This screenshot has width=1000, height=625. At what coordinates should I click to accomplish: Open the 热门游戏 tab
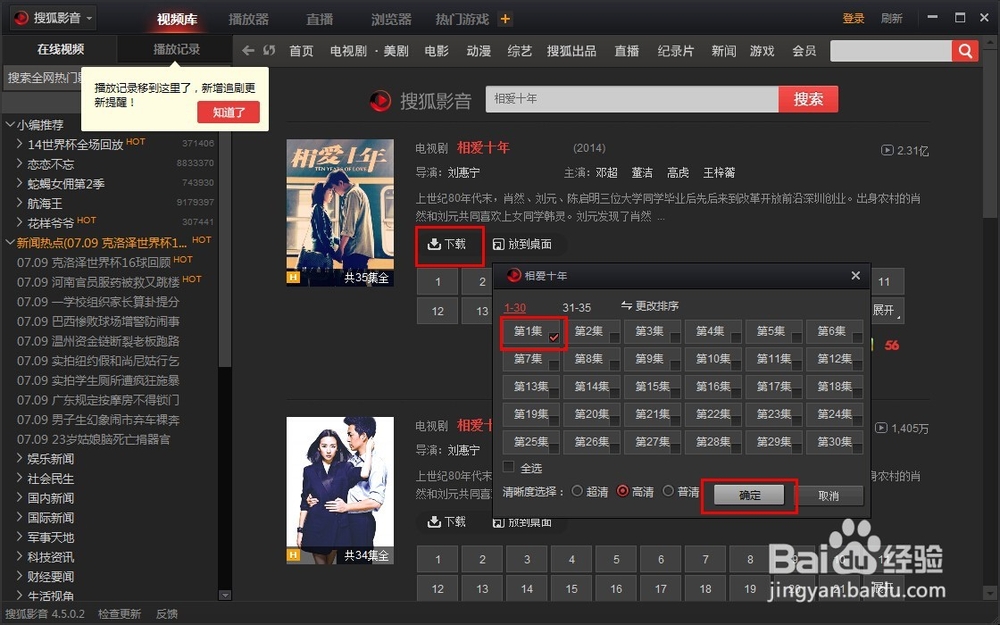[x=462, y=19]
